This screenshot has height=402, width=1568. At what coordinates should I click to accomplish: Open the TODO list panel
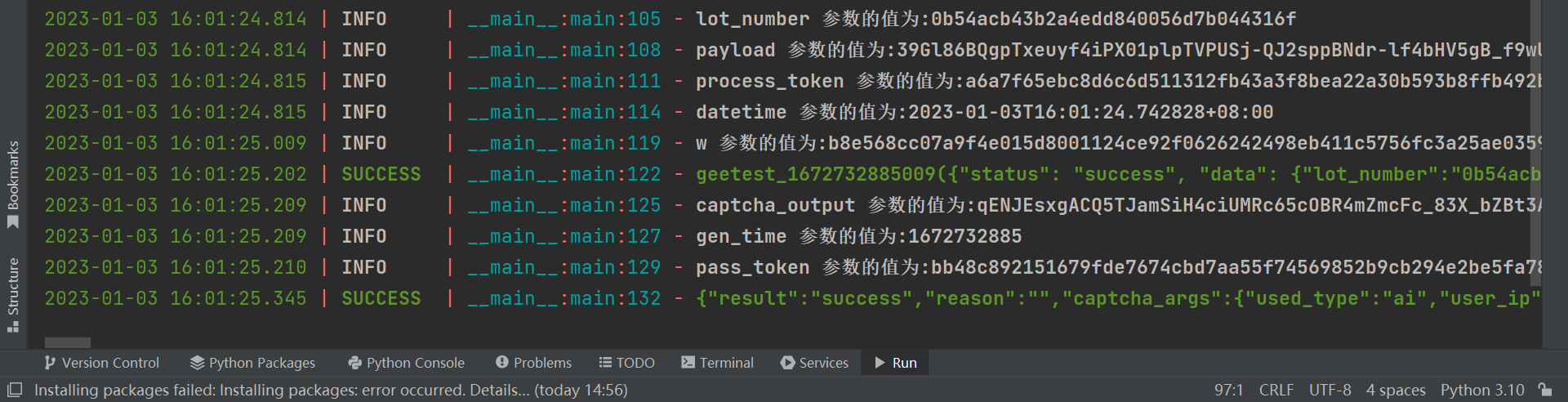[626, 363]
